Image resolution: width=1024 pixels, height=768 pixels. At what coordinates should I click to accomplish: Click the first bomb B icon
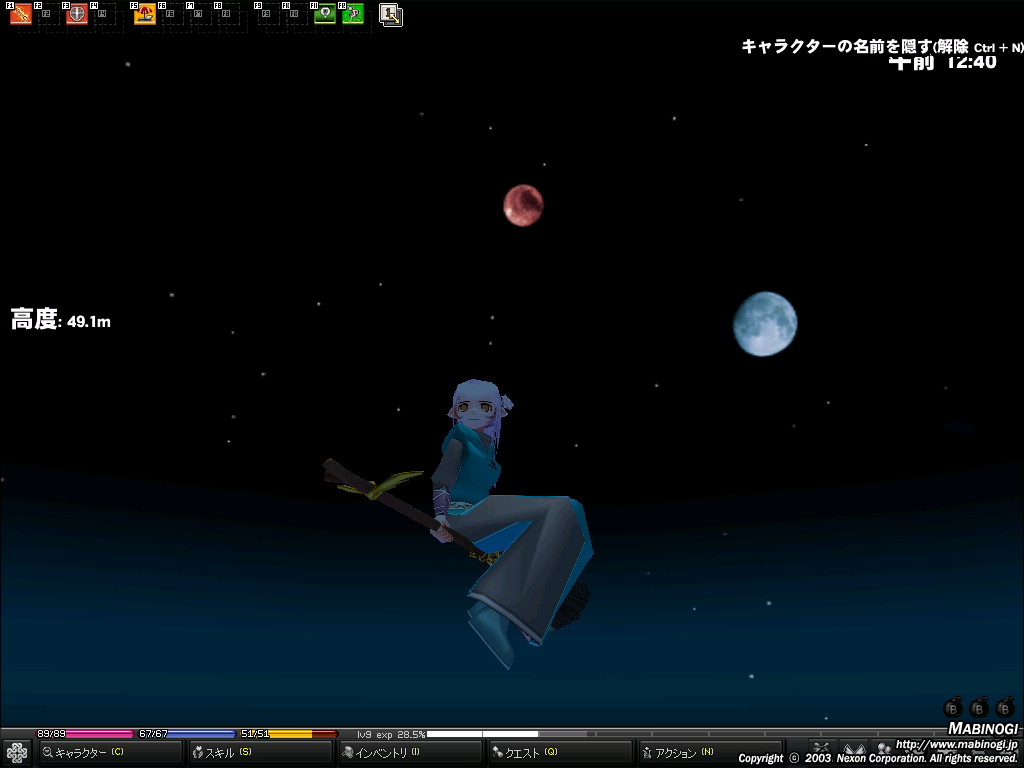pyautogui.click(x=953, y=707)
